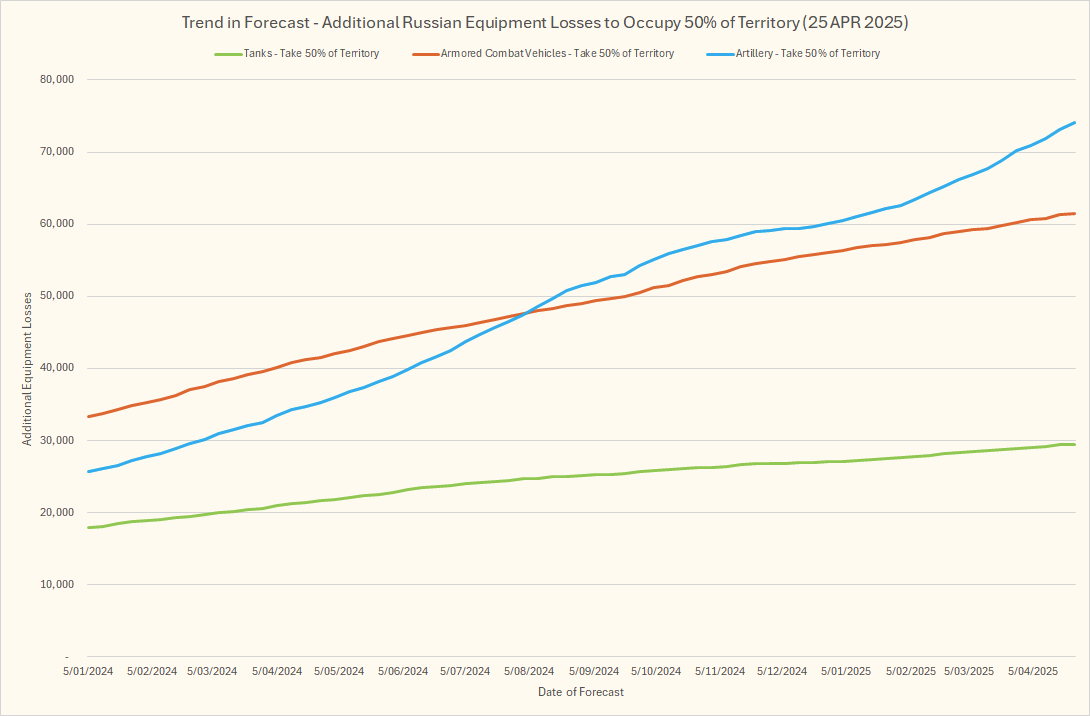Click the 5/08/2024 x-axis date label
1090x716 pixels.
[x=529, y=671]
